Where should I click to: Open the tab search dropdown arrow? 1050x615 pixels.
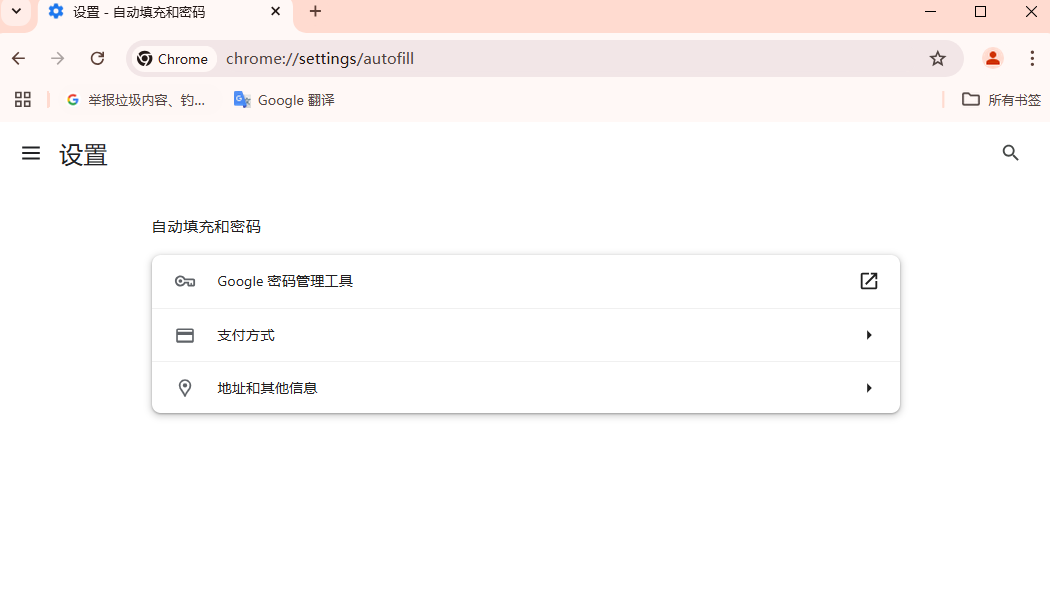click(17, 11)
